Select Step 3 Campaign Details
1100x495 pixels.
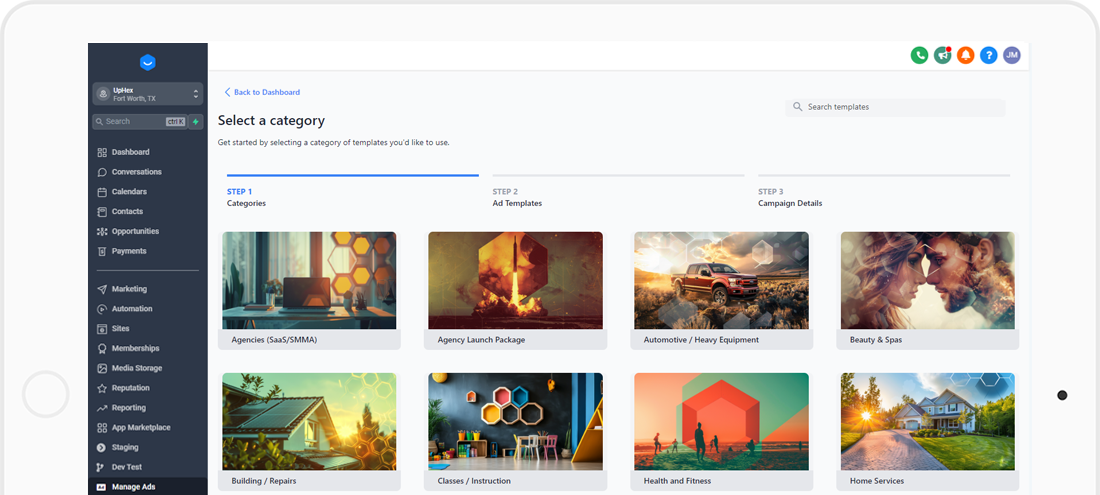(x=790, y=197)
